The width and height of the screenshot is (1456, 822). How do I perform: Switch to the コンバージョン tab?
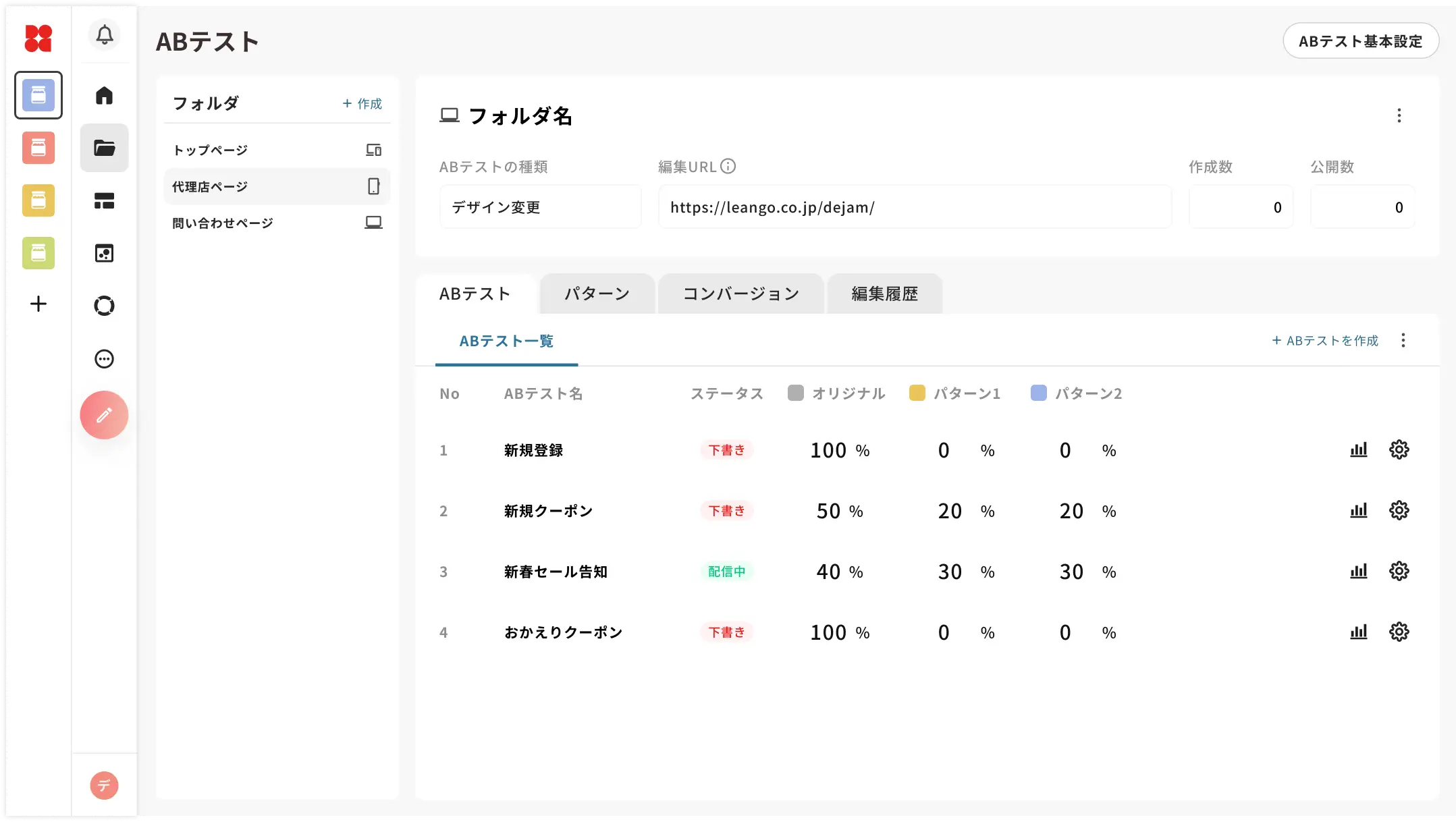pos(740,294)
